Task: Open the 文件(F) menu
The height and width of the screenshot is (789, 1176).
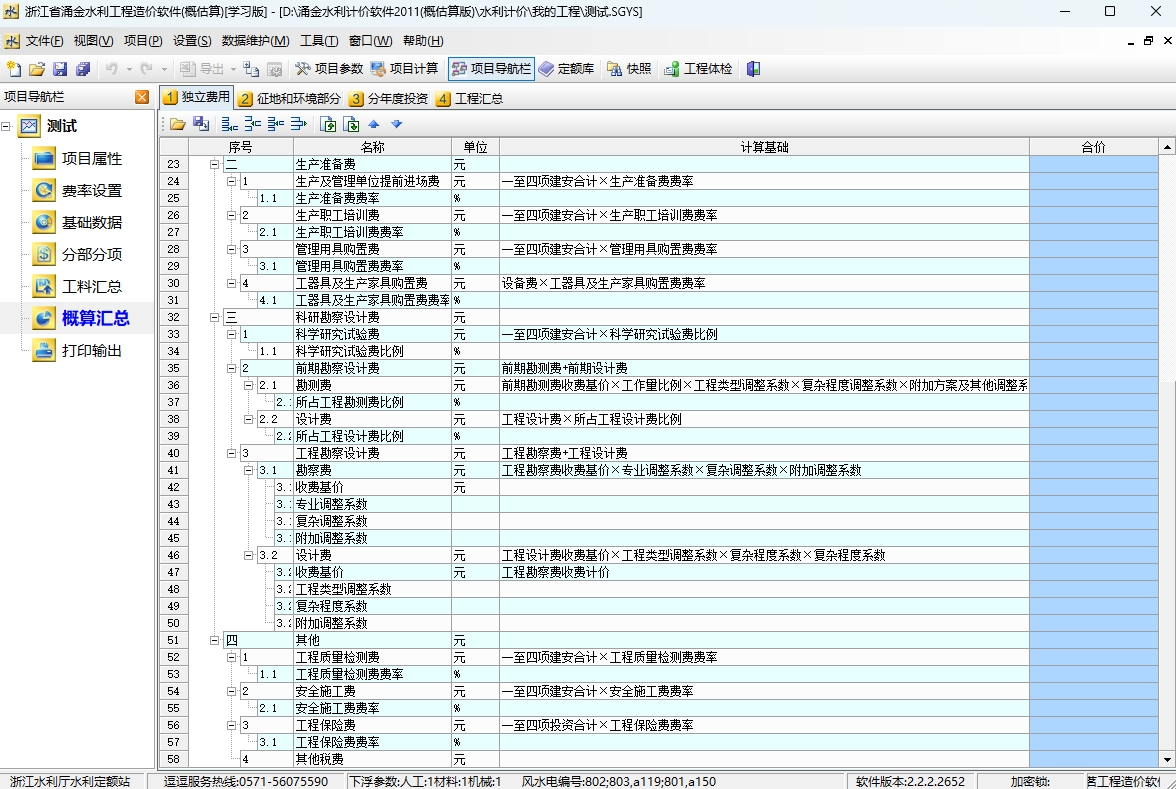Action: pyautogui.click(x=44, y=40)
